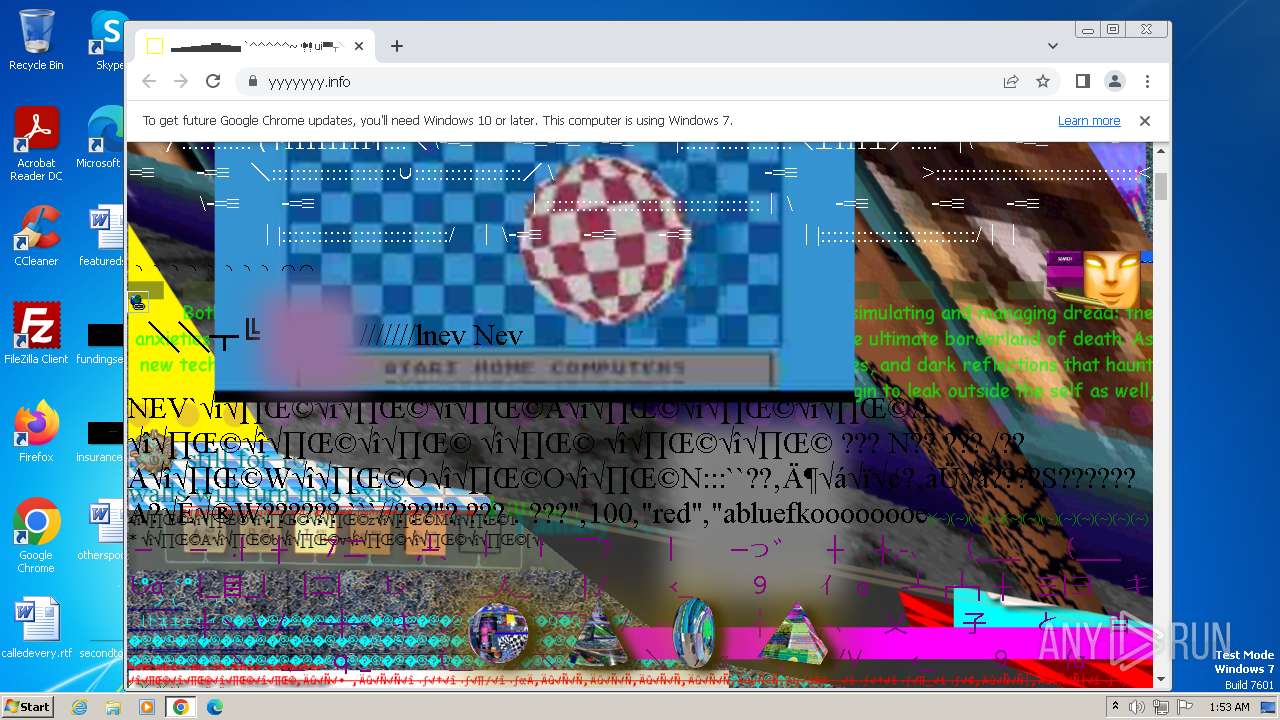Click the colorful glitch sphere icon
Viewport: 1280px width, 720px height.
498,634
